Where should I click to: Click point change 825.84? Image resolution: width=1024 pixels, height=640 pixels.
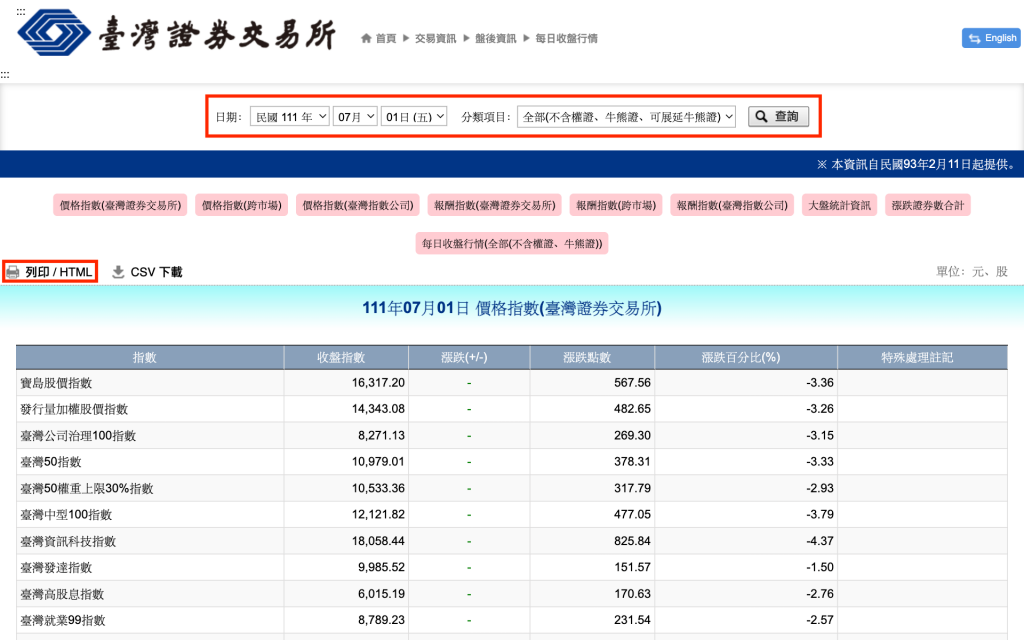(x=632, y=541)
